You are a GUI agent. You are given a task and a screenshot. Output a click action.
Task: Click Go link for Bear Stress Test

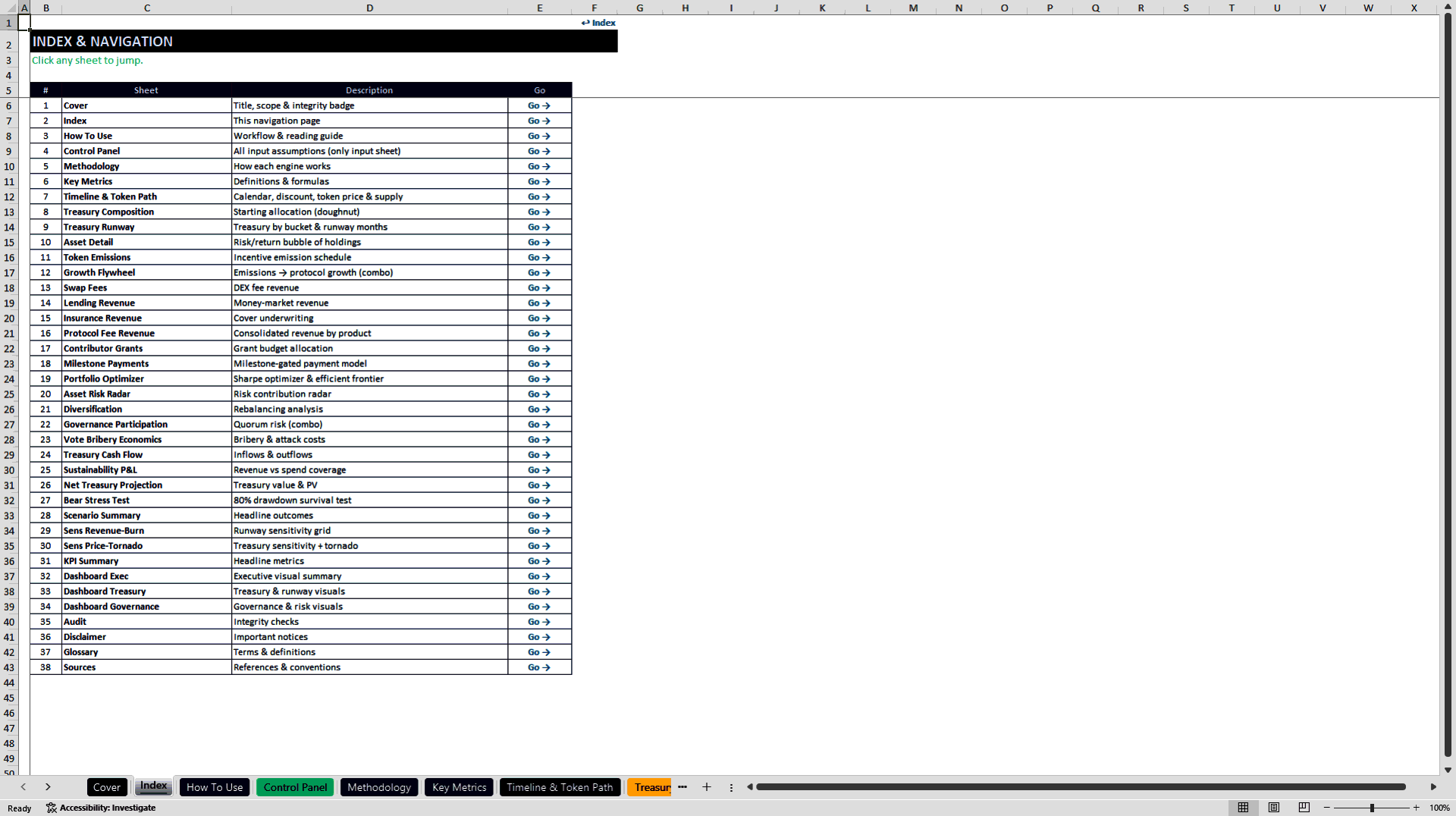coord(539,500)
